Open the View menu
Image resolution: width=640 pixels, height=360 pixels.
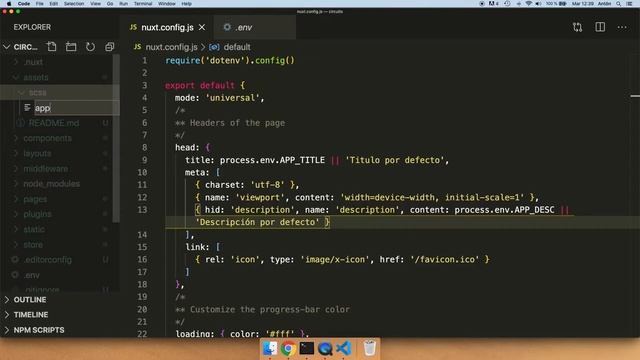[96, 4]
